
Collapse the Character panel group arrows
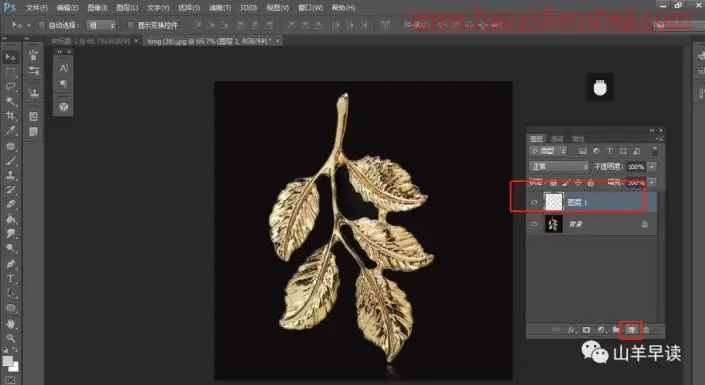click(x=60, y=52)
